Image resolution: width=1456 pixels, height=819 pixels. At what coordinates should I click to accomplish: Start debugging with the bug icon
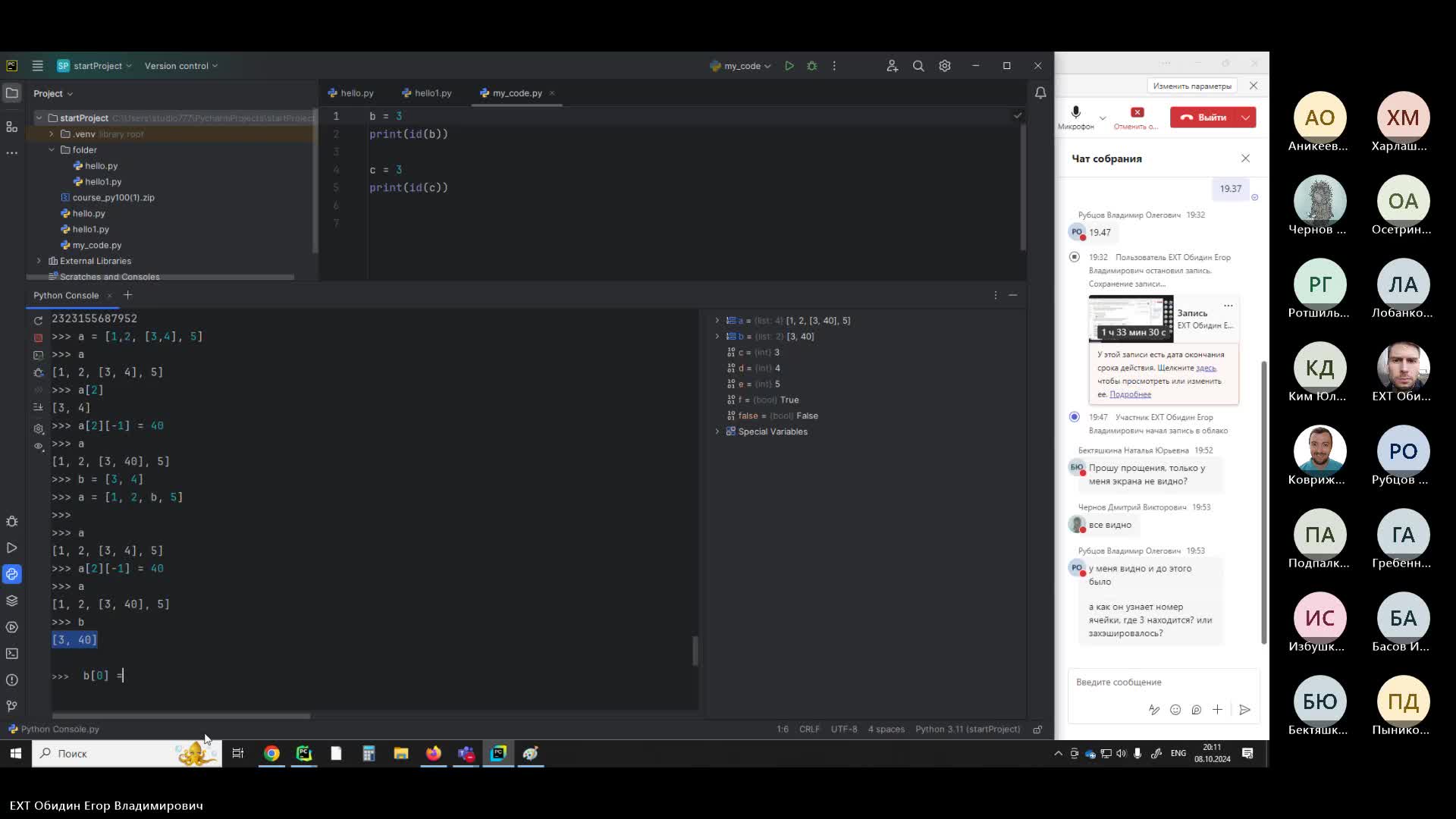click(x=812, y=66)
